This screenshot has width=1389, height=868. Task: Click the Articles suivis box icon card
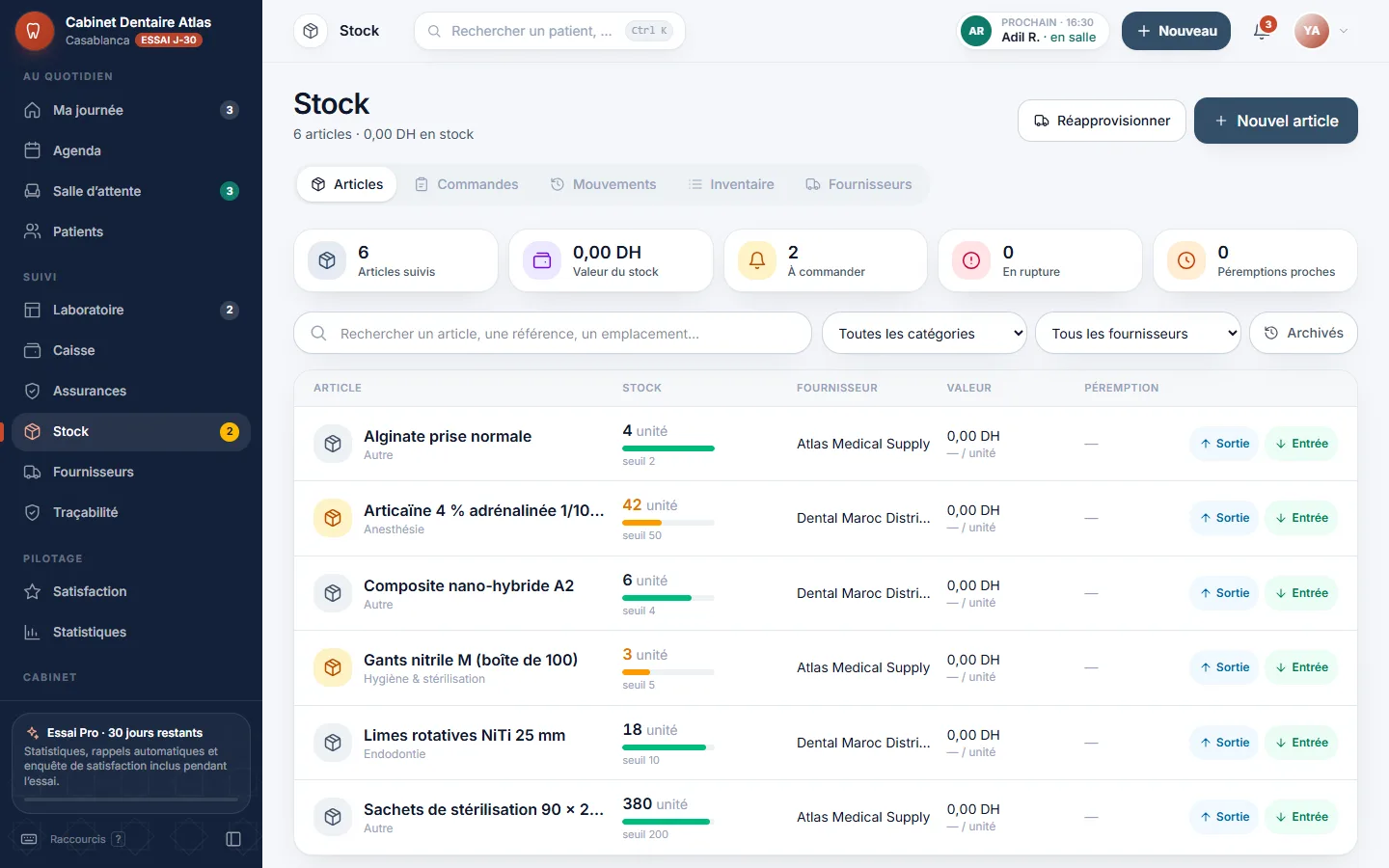tap(327, 260)
